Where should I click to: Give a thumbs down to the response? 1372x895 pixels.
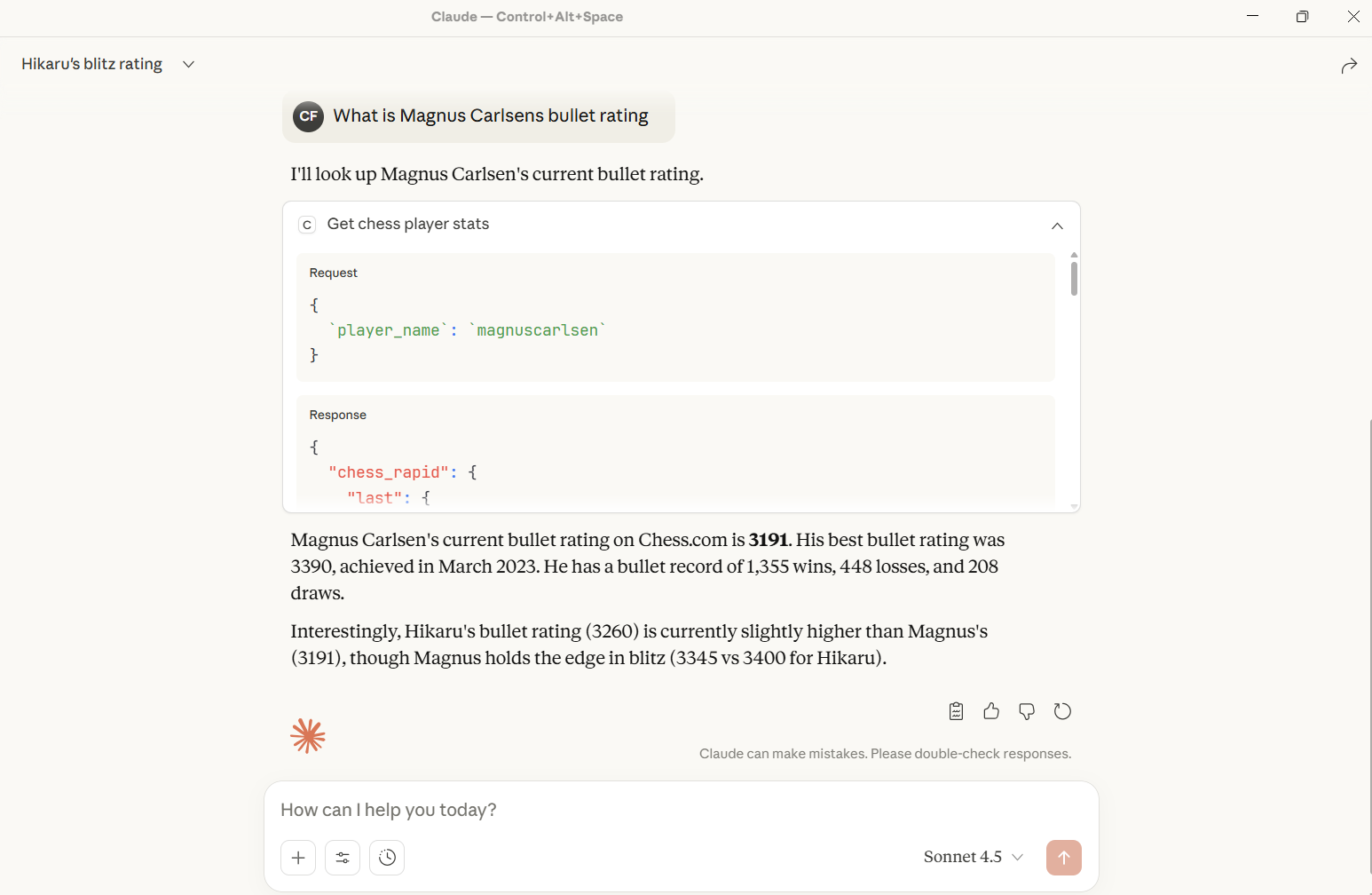click(1027, 710)
